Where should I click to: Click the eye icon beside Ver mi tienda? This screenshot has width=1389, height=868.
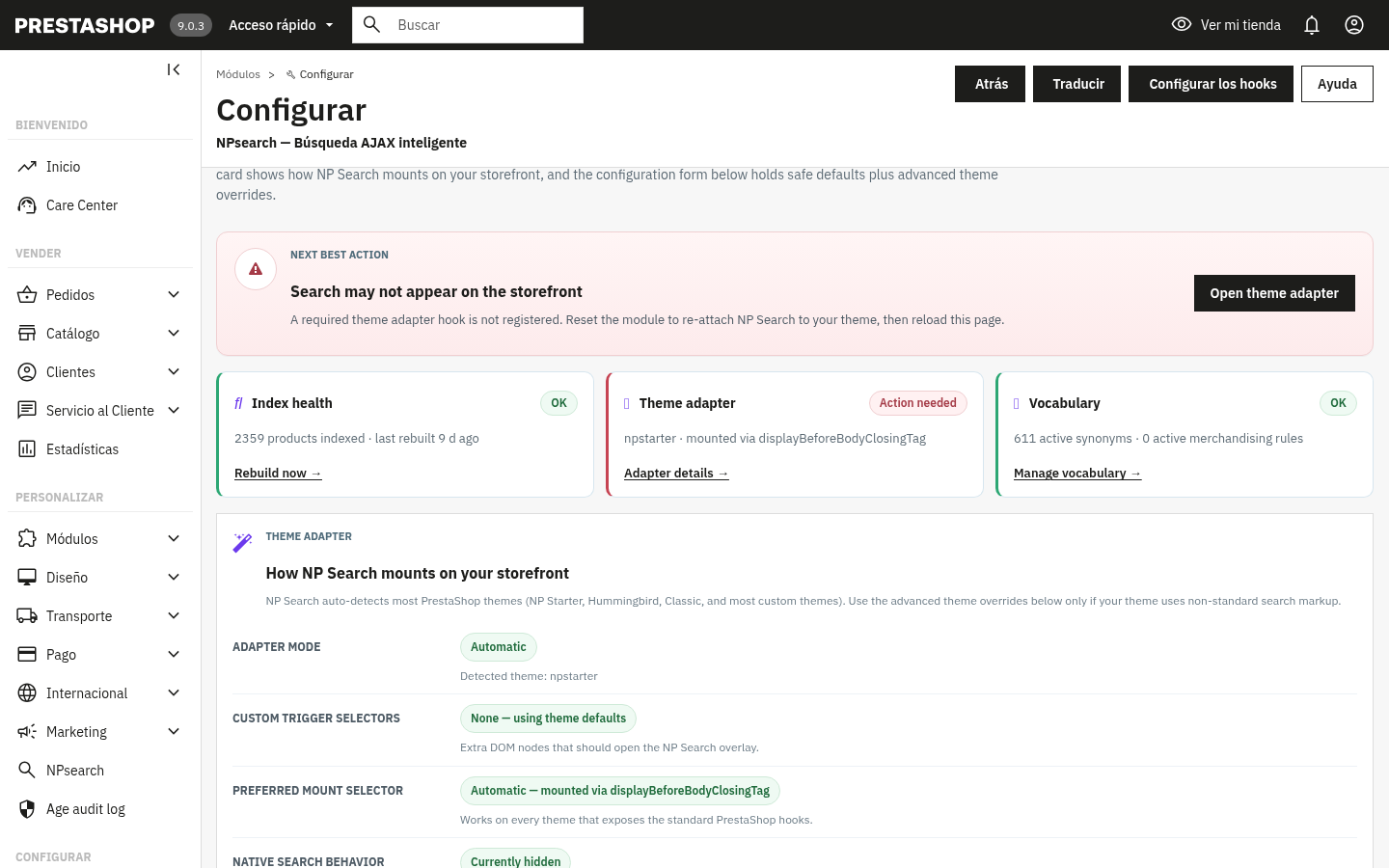[x=1182, y=25]
